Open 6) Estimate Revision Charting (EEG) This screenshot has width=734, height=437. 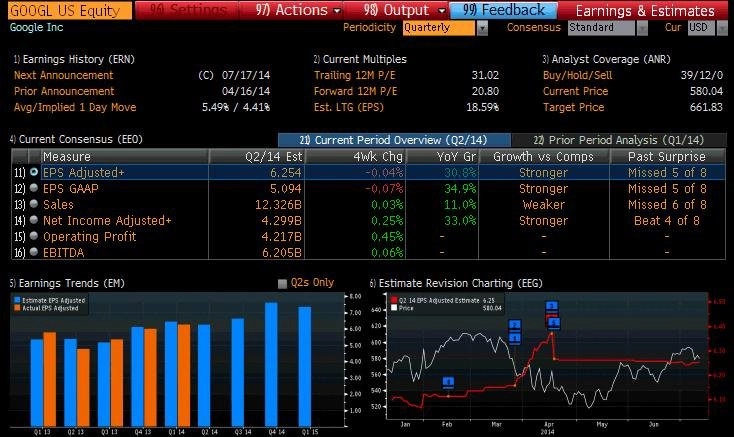pyautogui.click(x=456, y=283)
